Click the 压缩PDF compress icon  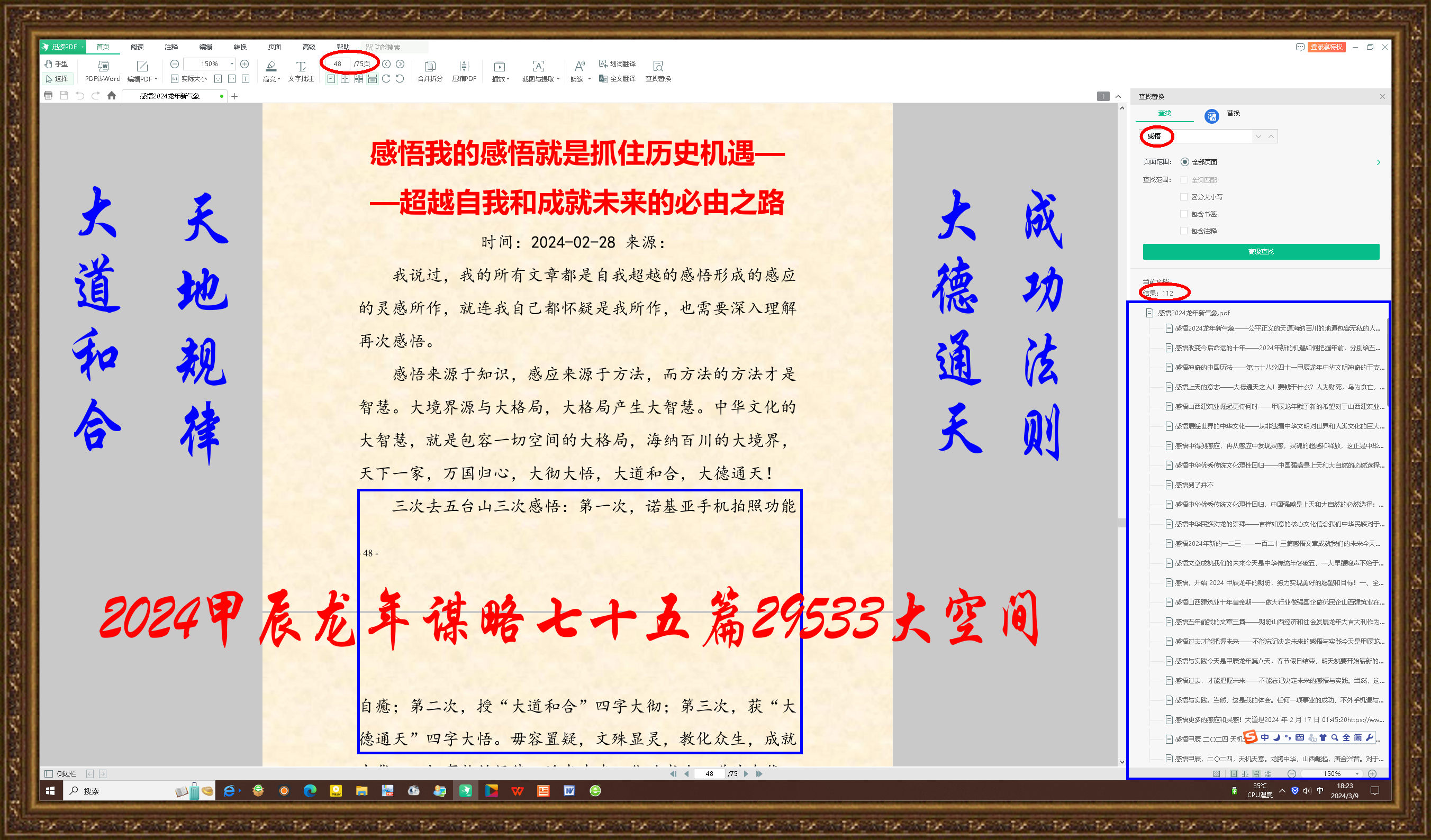(x=464, y=67)
